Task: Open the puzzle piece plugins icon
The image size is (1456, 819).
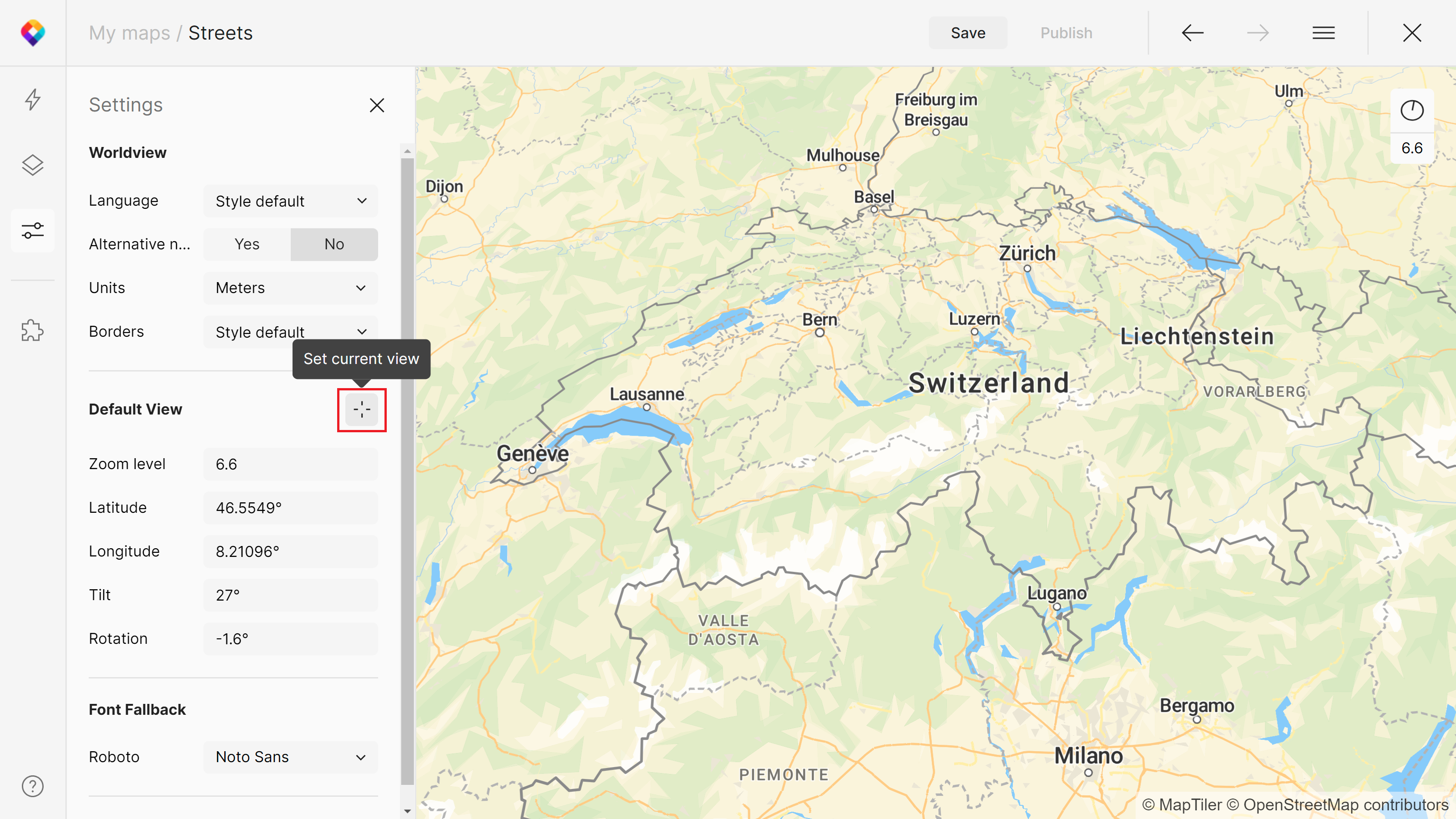Action: (x=33, y=331)
